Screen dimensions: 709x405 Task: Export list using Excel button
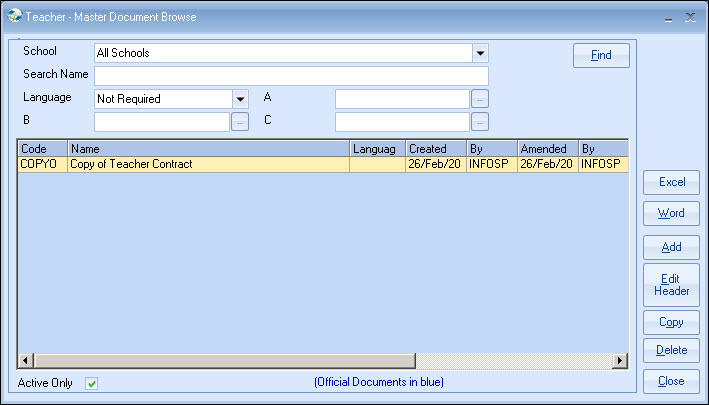[671, 182]
